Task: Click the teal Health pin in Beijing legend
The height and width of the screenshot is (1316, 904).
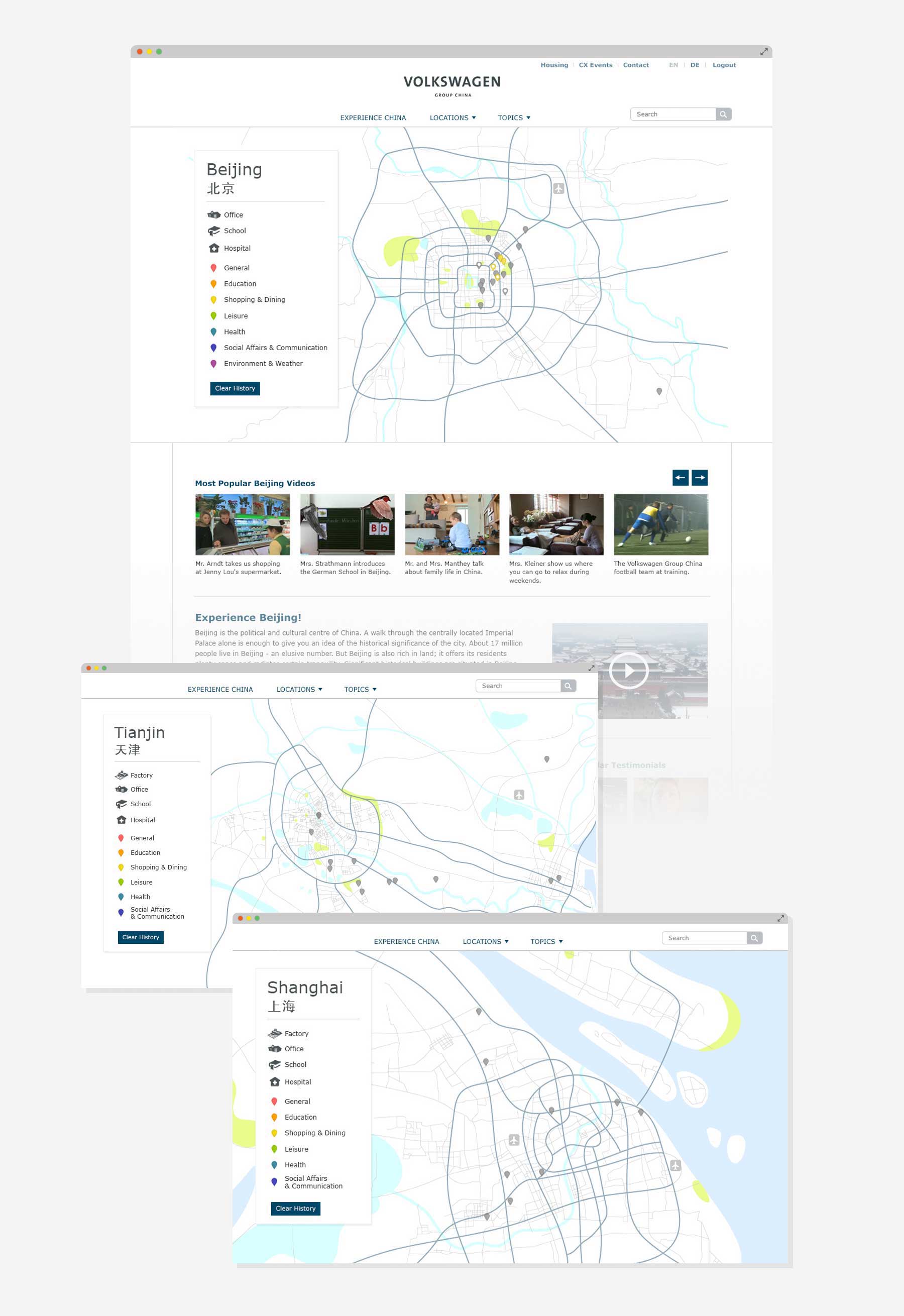Action: coord(213,332)
